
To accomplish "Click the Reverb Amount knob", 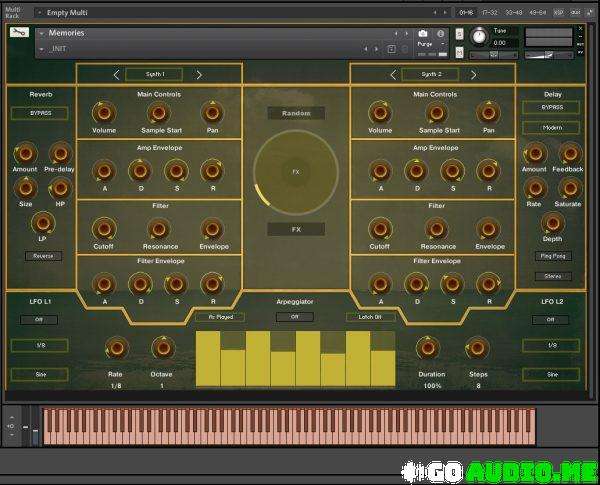I will (25, 153).
